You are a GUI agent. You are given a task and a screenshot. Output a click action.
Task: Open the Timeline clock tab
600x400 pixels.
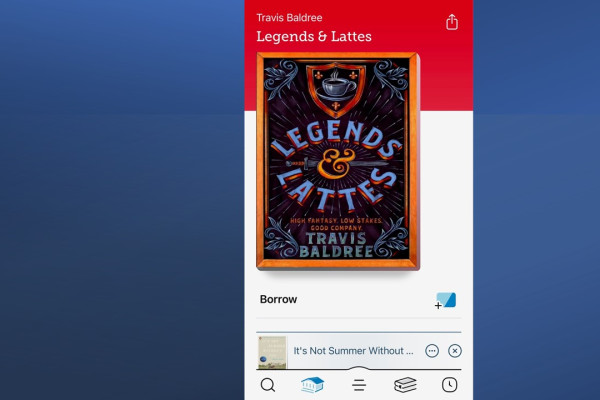click(x=450, y=385)
